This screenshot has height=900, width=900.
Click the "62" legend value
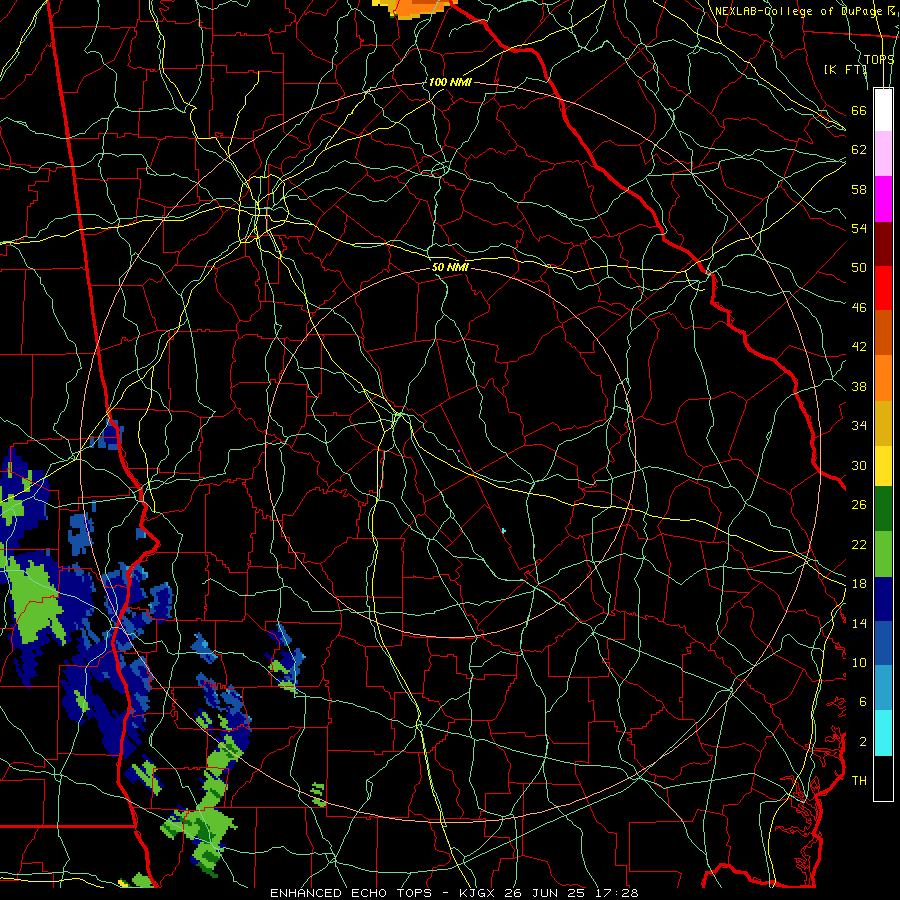coord(859,150)
